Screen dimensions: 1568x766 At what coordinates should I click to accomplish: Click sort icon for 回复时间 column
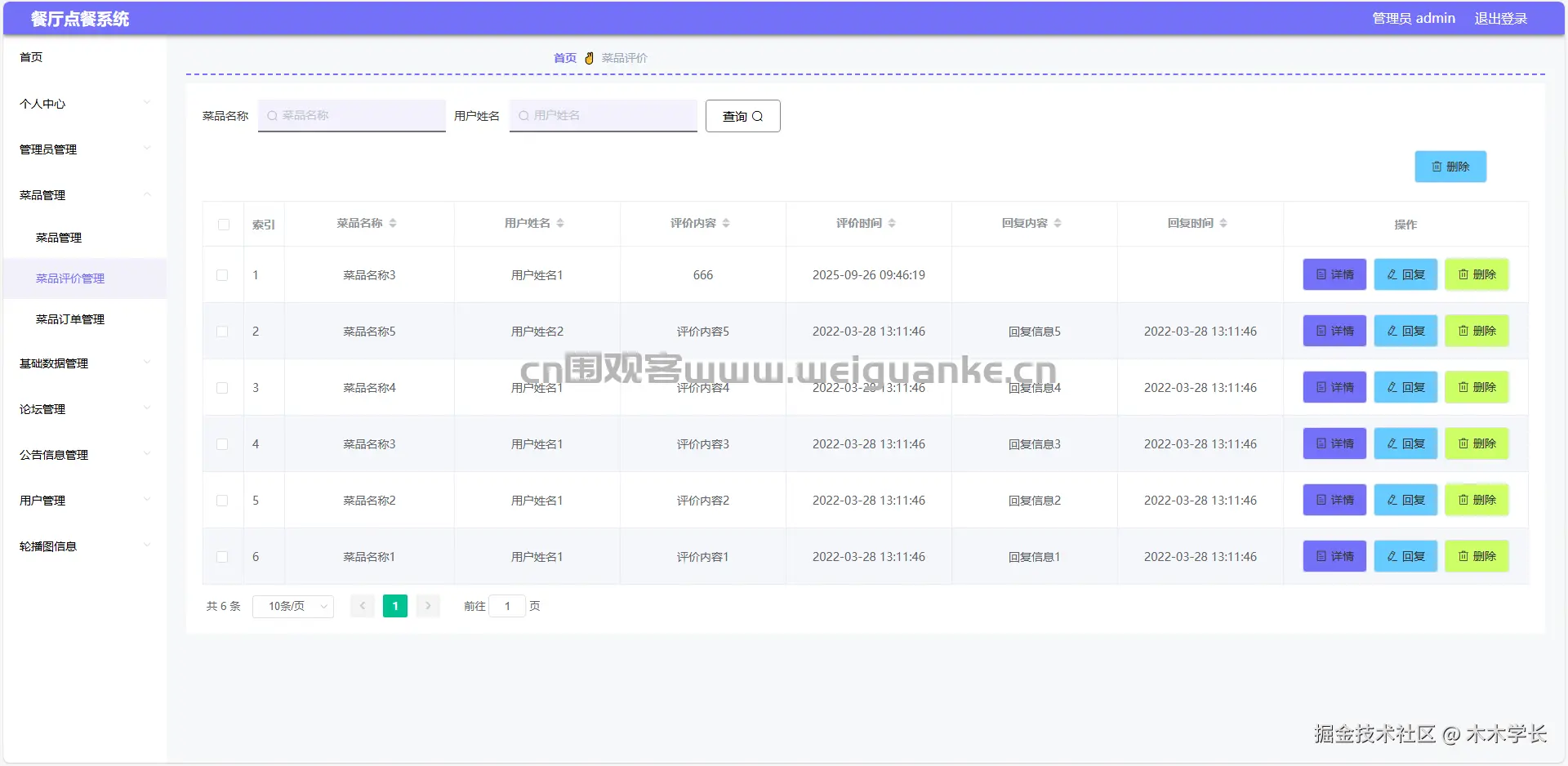[x=1223, y=223]
